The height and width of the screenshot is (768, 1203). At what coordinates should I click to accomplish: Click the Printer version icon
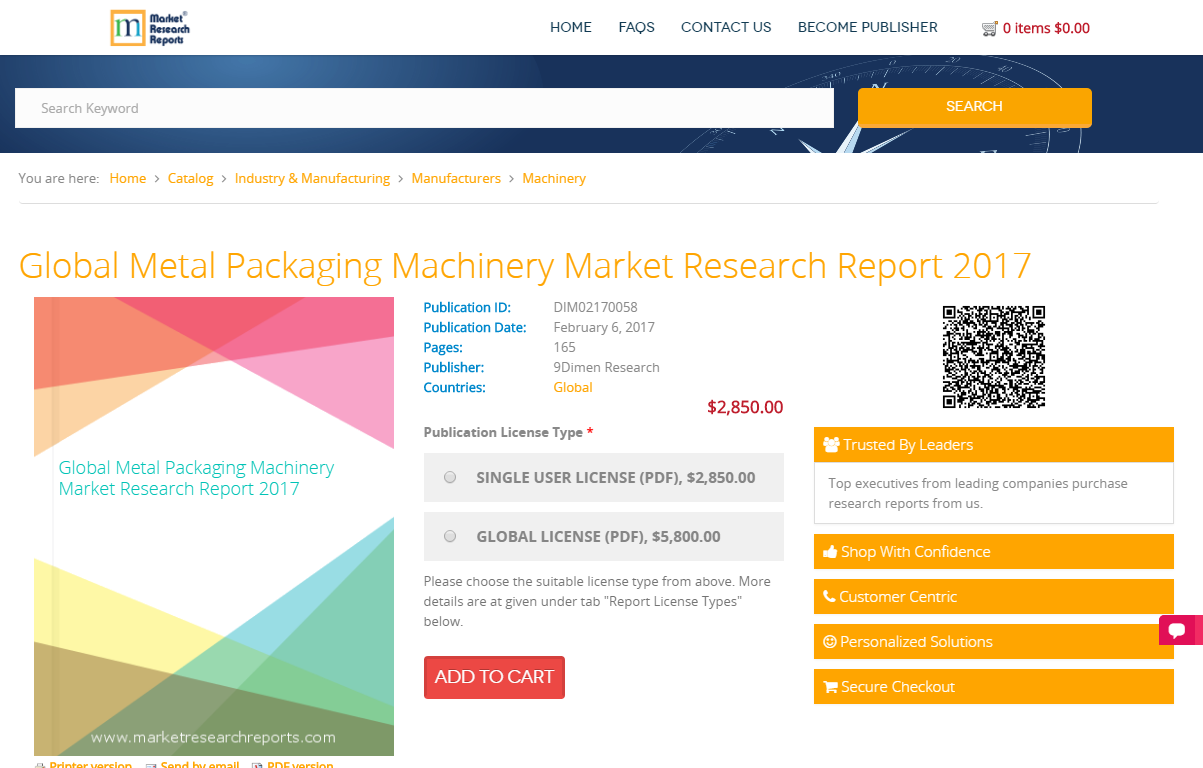(x=40, y=764)
